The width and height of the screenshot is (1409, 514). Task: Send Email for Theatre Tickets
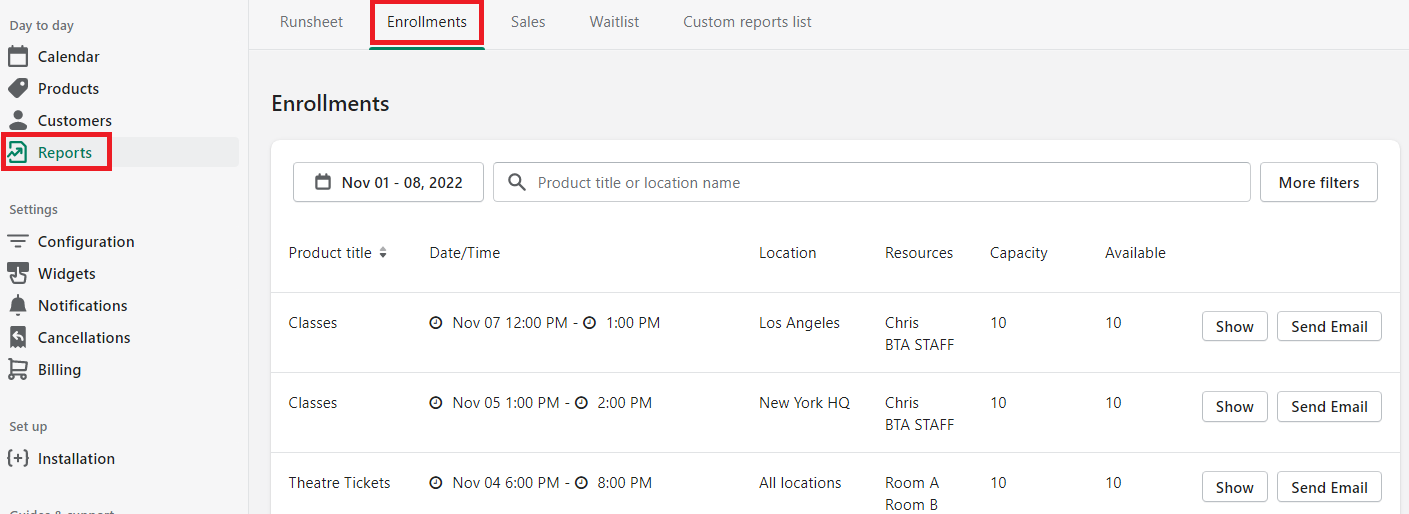click(1329, 487)
